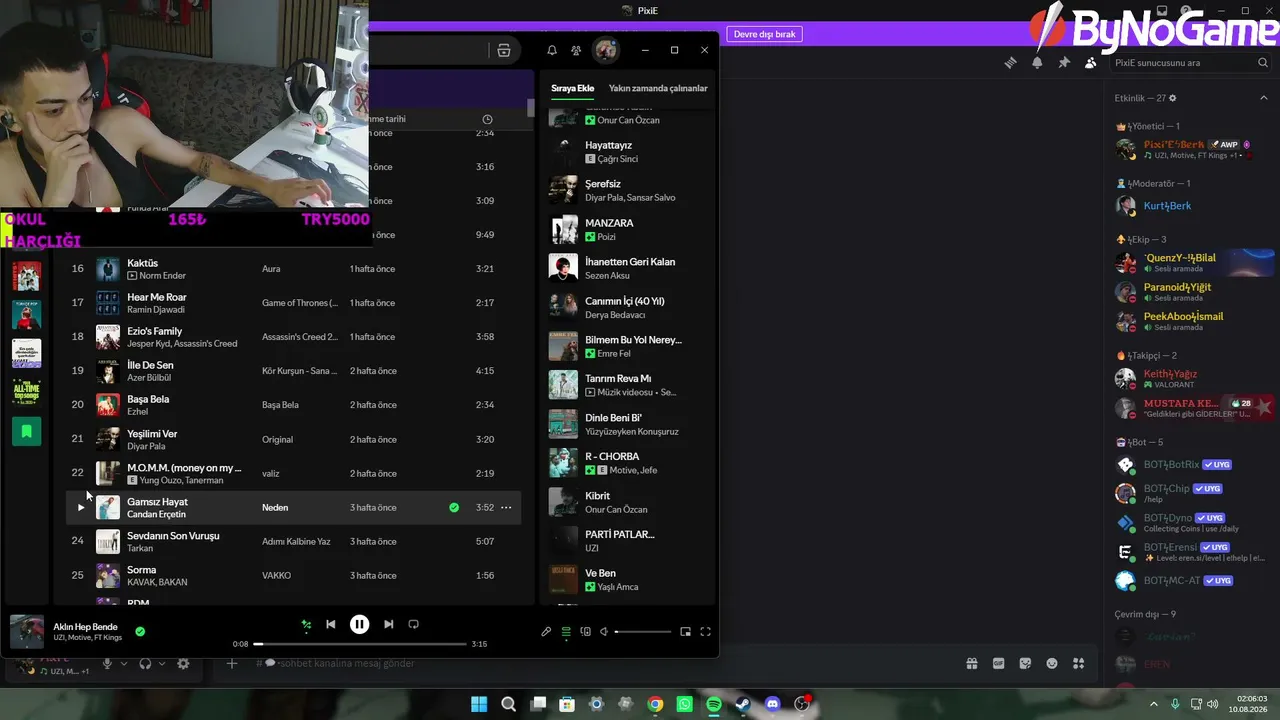
Task: Sort playlist by the duration clock header
Action: pos(487,119)
